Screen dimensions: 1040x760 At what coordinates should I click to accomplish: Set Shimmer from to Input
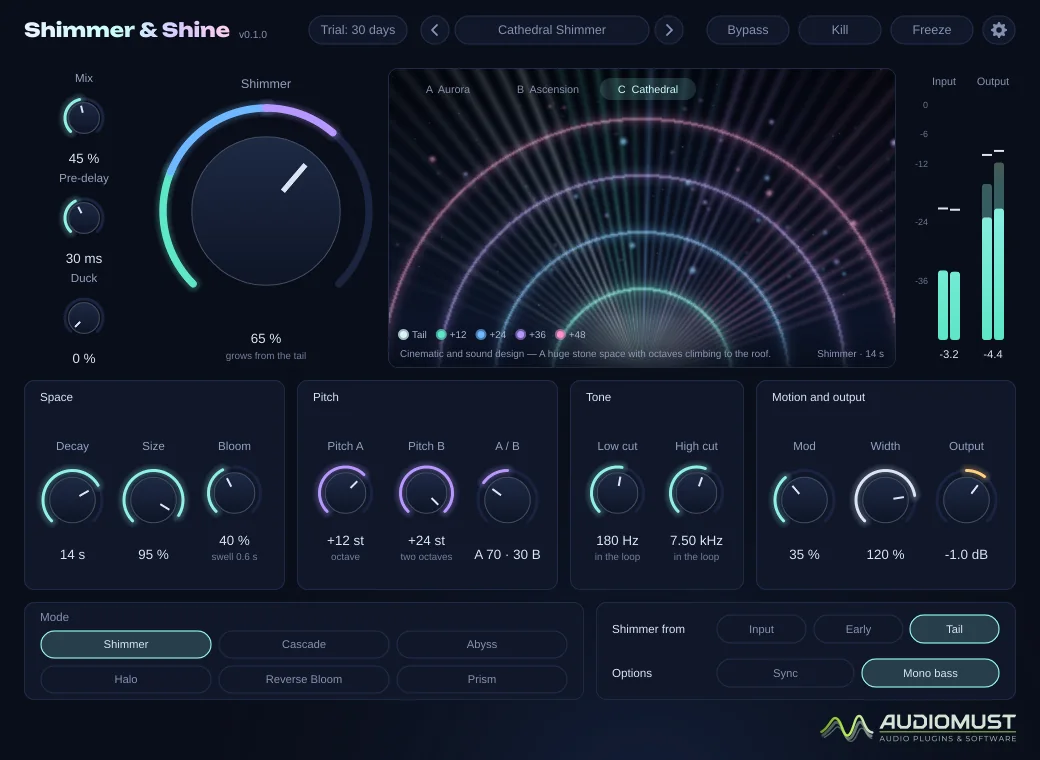coord(761,629)
